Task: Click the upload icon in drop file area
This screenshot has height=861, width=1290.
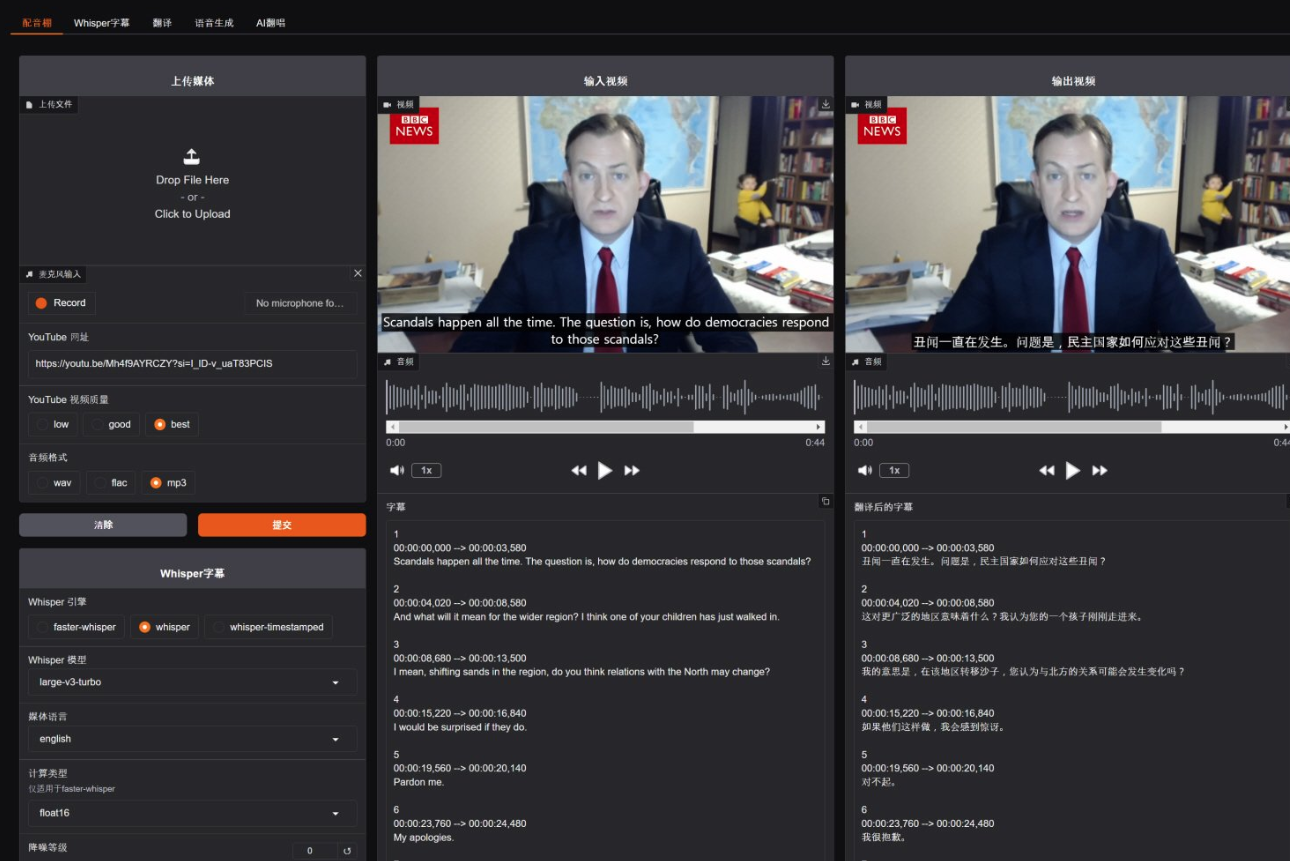Action: pyautogui.click(x=192, y=157)
